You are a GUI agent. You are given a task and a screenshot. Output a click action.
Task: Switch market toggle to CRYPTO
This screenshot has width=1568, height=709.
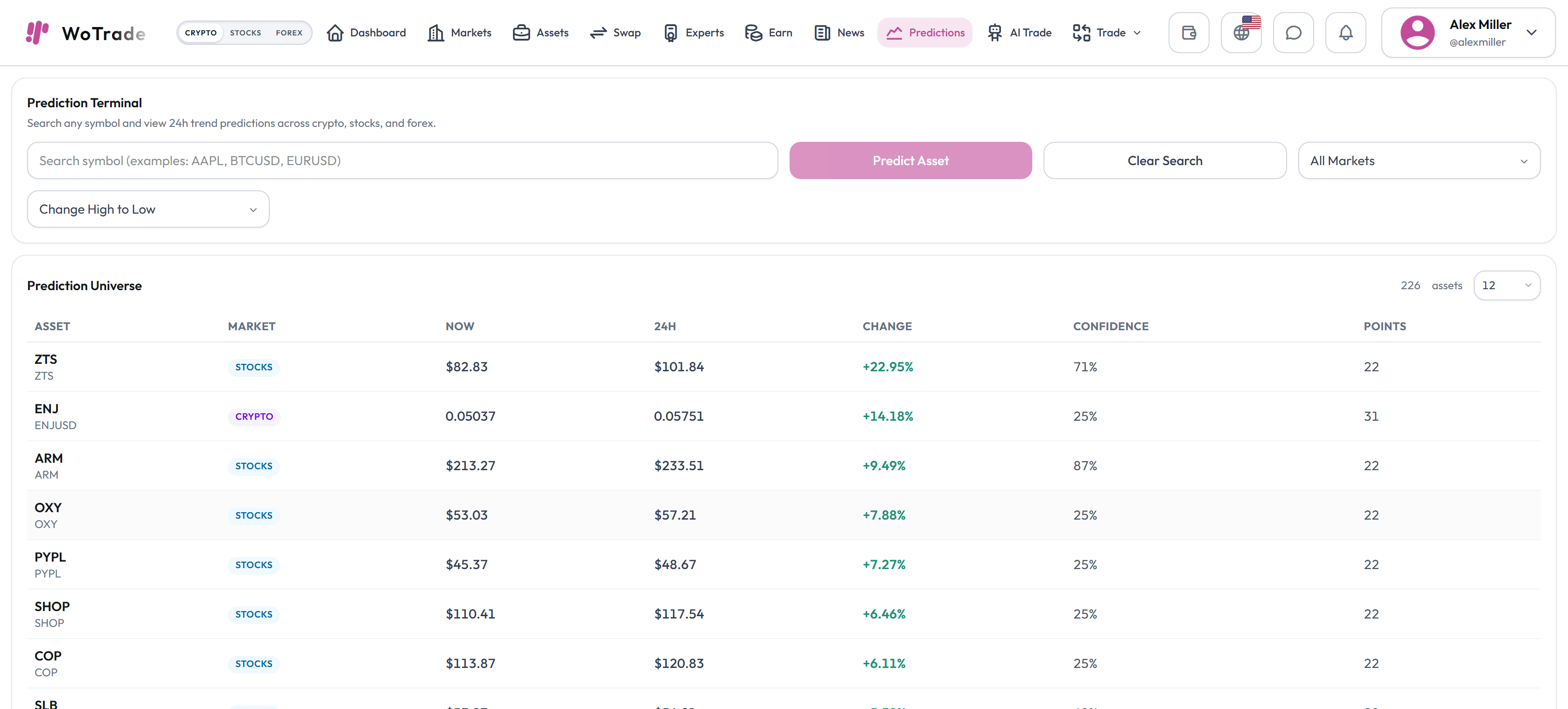(x=201, y=33)
